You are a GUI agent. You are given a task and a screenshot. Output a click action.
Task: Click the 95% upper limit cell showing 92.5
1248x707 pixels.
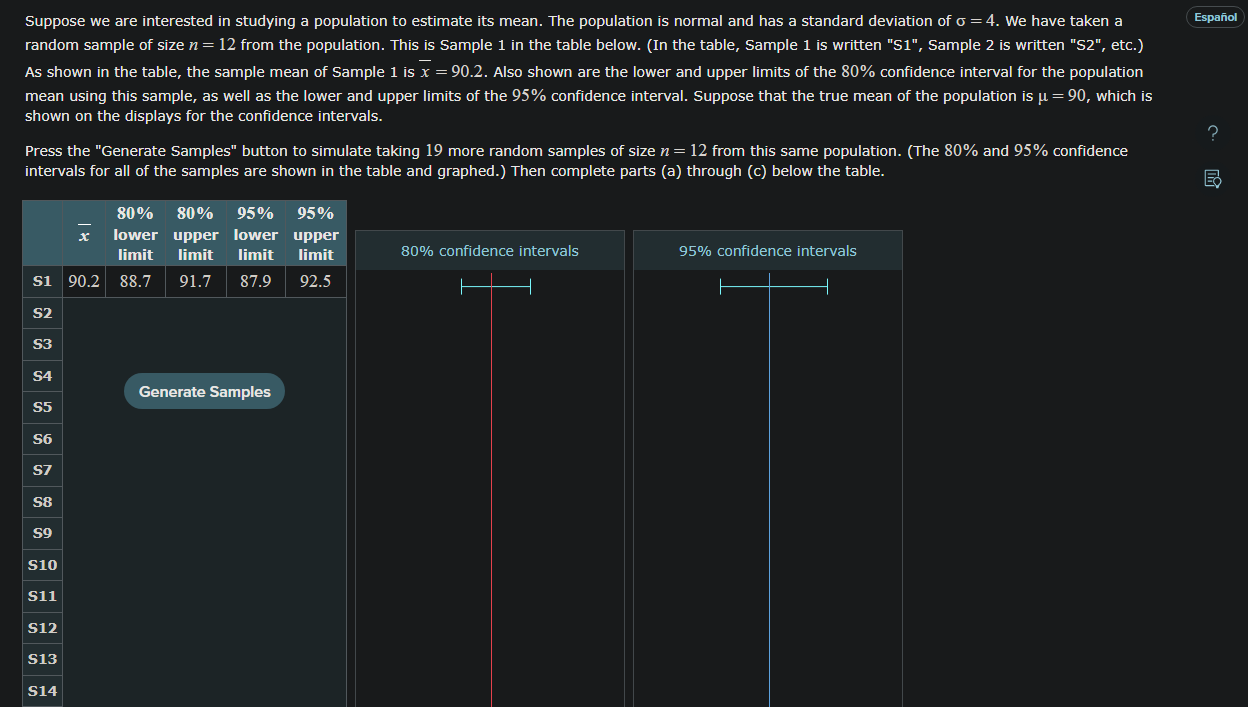315,281
